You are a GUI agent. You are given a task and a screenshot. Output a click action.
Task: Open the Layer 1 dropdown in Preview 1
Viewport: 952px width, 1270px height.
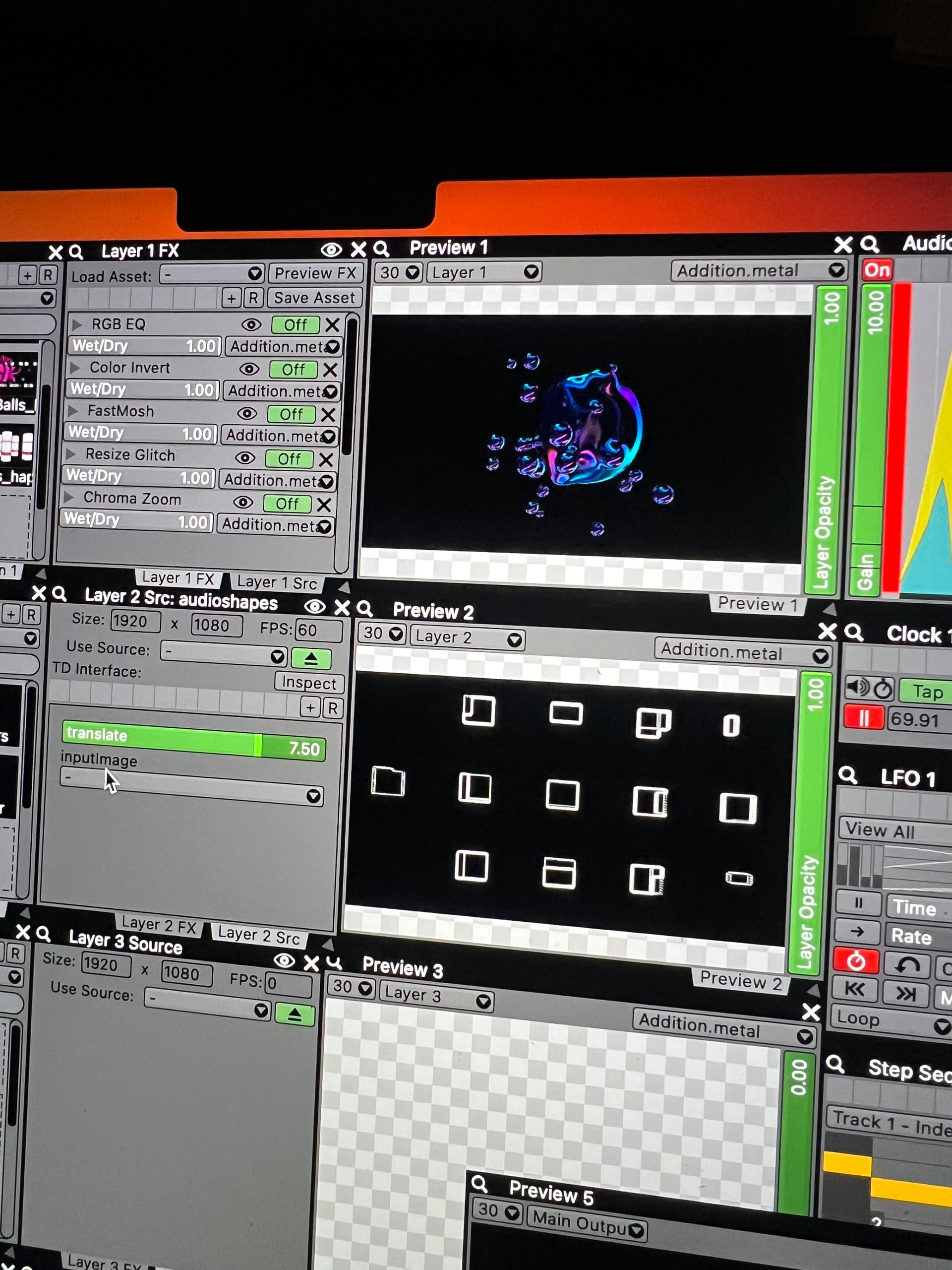click(484, 272)
